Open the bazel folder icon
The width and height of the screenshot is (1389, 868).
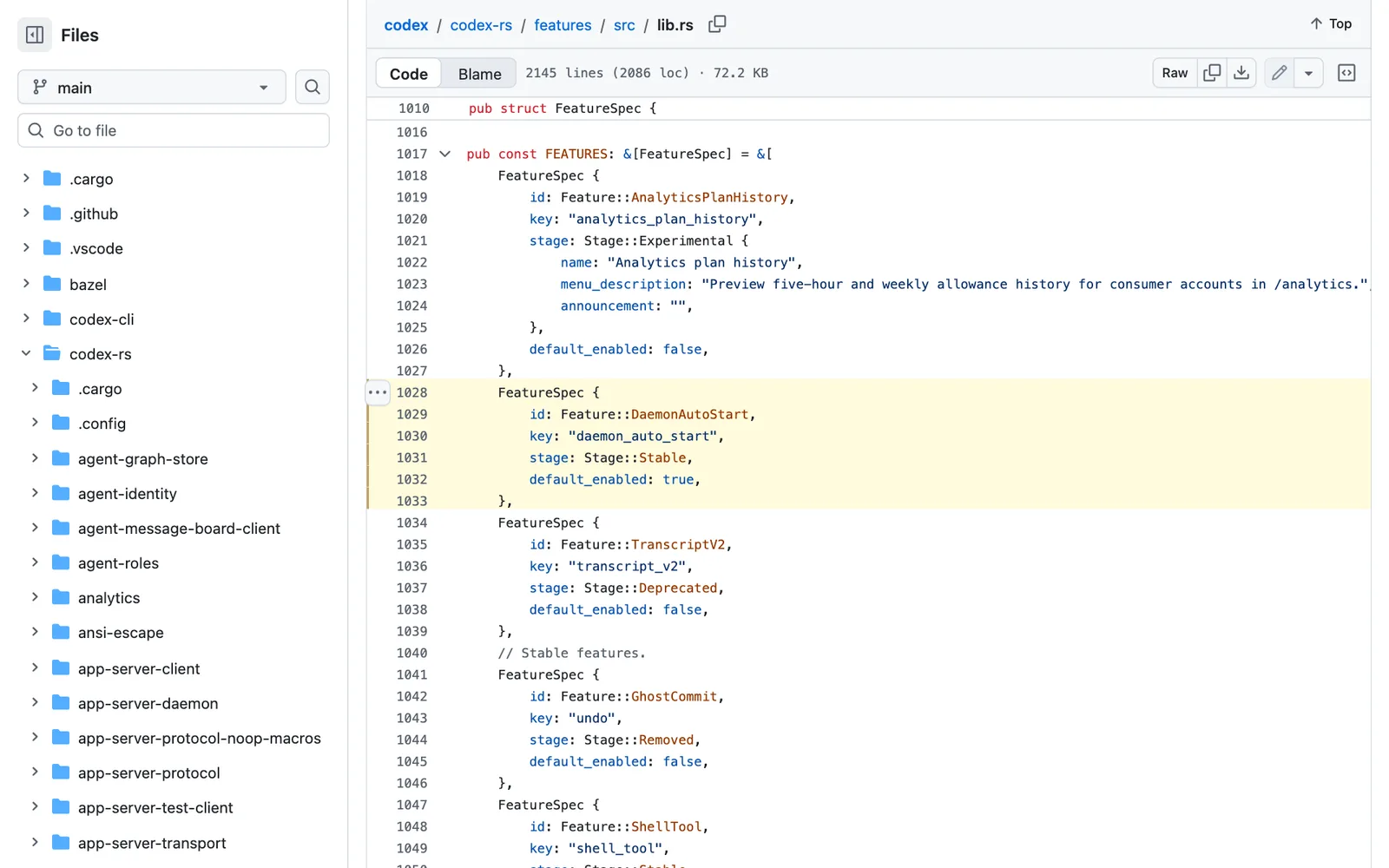(x=52, y=284)
